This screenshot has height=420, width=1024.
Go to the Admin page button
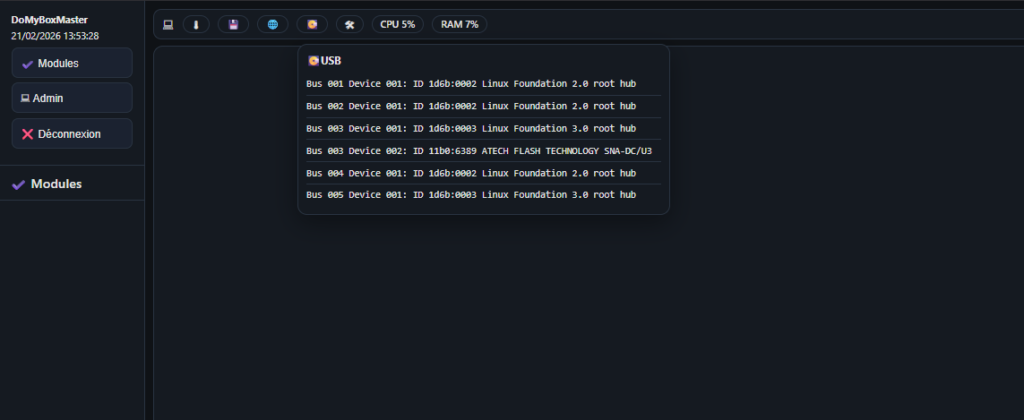[71, 98]
